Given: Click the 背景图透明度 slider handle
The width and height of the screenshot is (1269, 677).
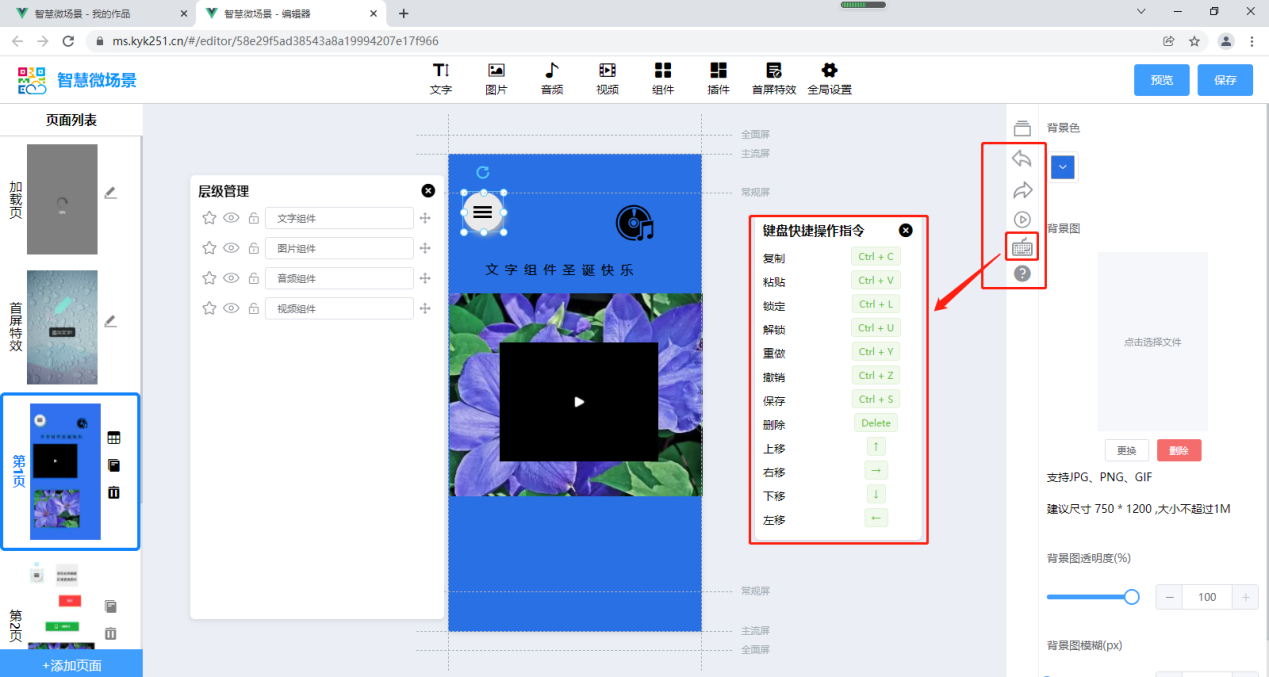Looking at the screenshot, I should pyautogui.click(x=1131, y=597).
